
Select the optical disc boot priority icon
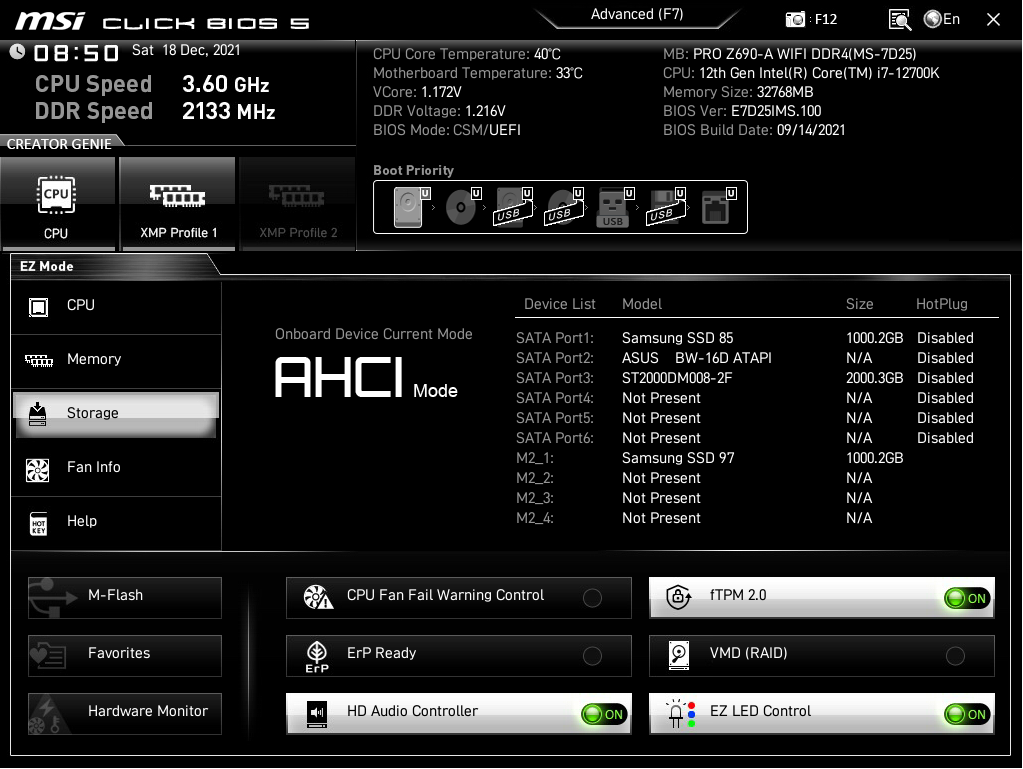pos(463,207)
